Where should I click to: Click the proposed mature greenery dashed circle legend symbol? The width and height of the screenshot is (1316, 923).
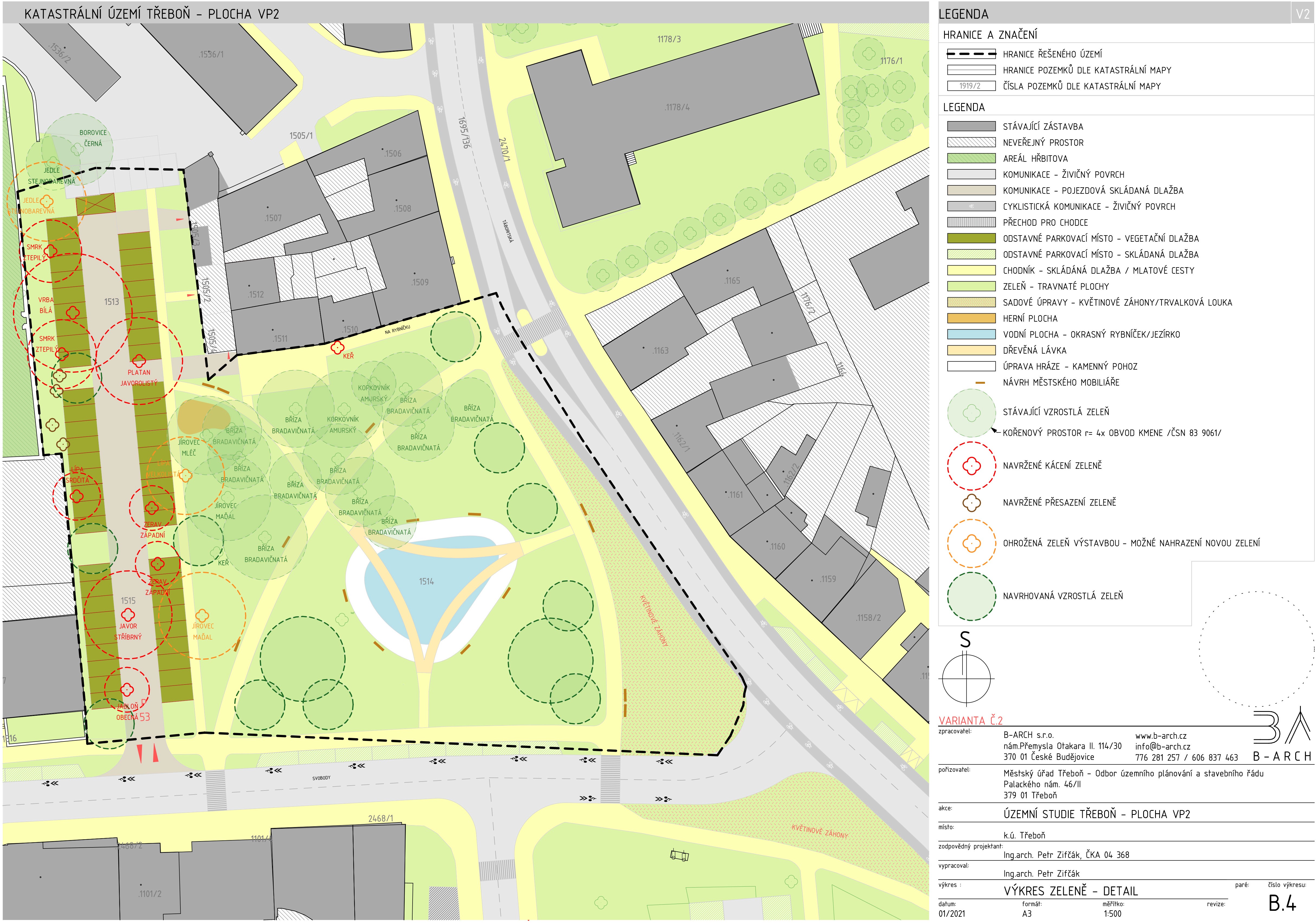(x=971, y=596)
